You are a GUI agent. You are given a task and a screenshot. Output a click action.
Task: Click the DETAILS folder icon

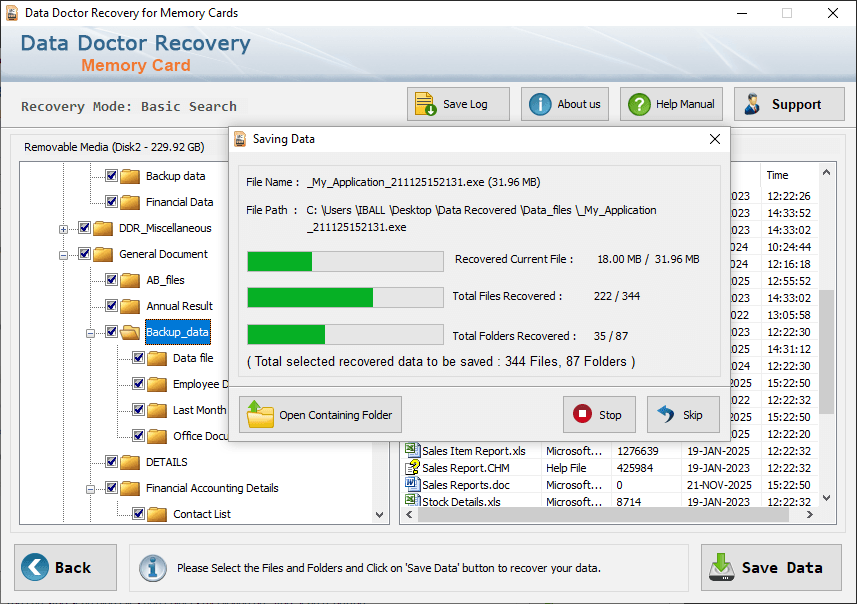click(130, 462)
